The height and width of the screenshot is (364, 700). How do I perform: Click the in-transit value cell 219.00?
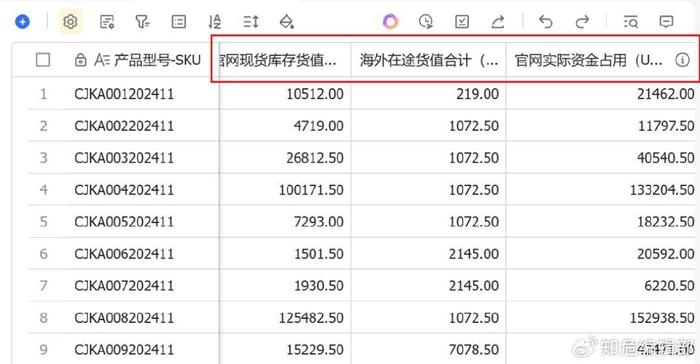click(x=429, y=94)
